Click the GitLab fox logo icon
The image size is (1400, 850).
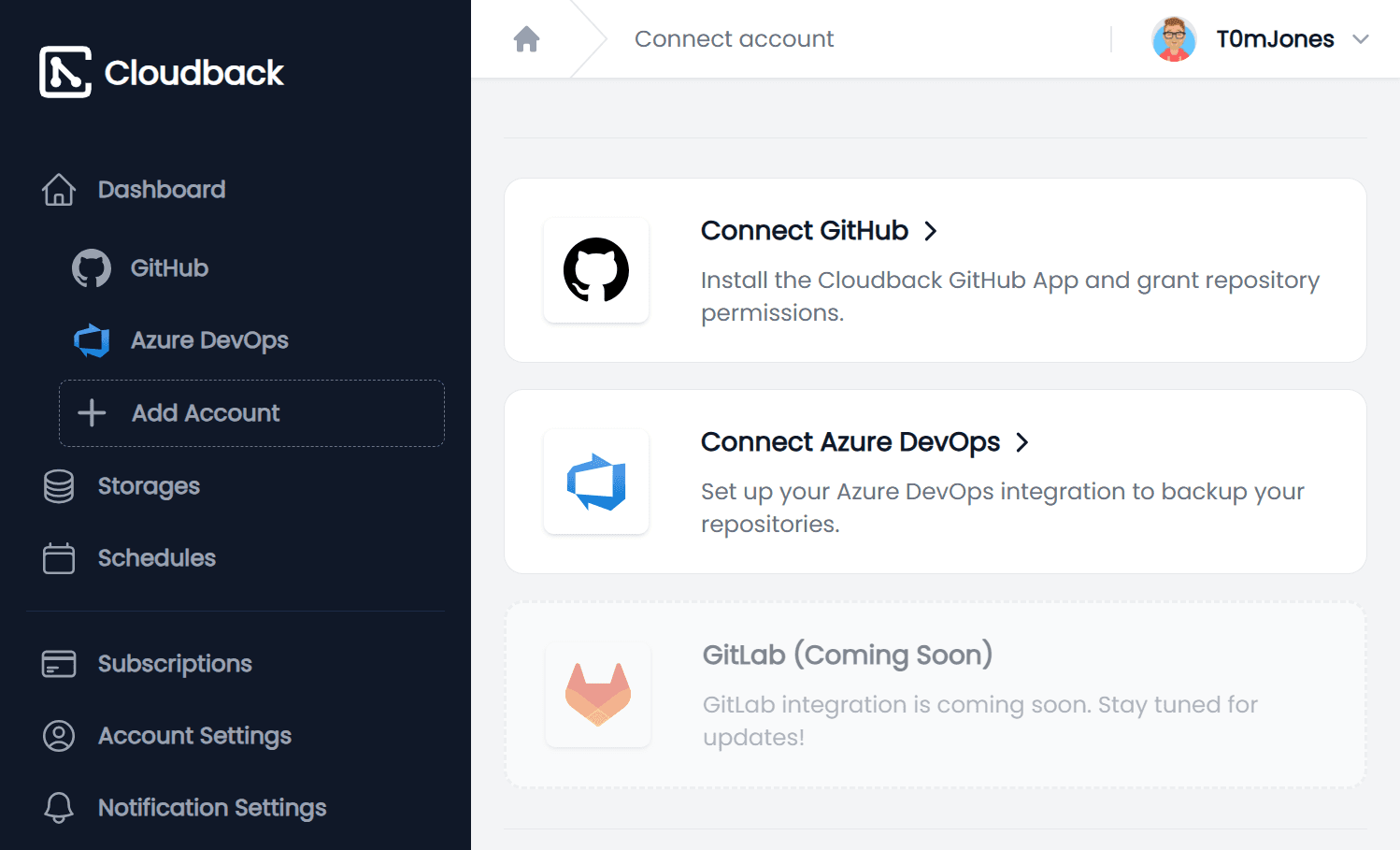click(598, 695)
